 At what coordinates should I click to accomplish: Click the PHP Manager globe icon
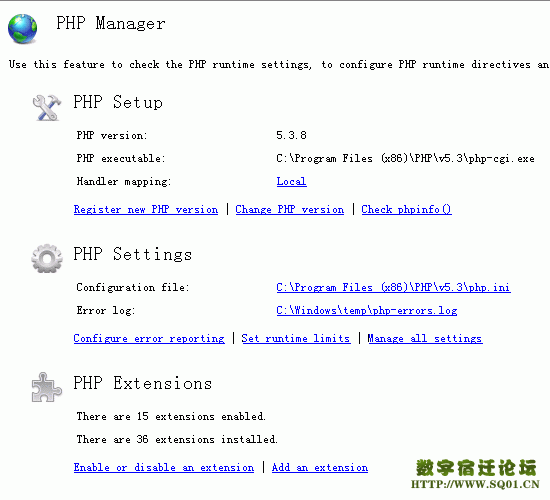click(x=22, y=29)
